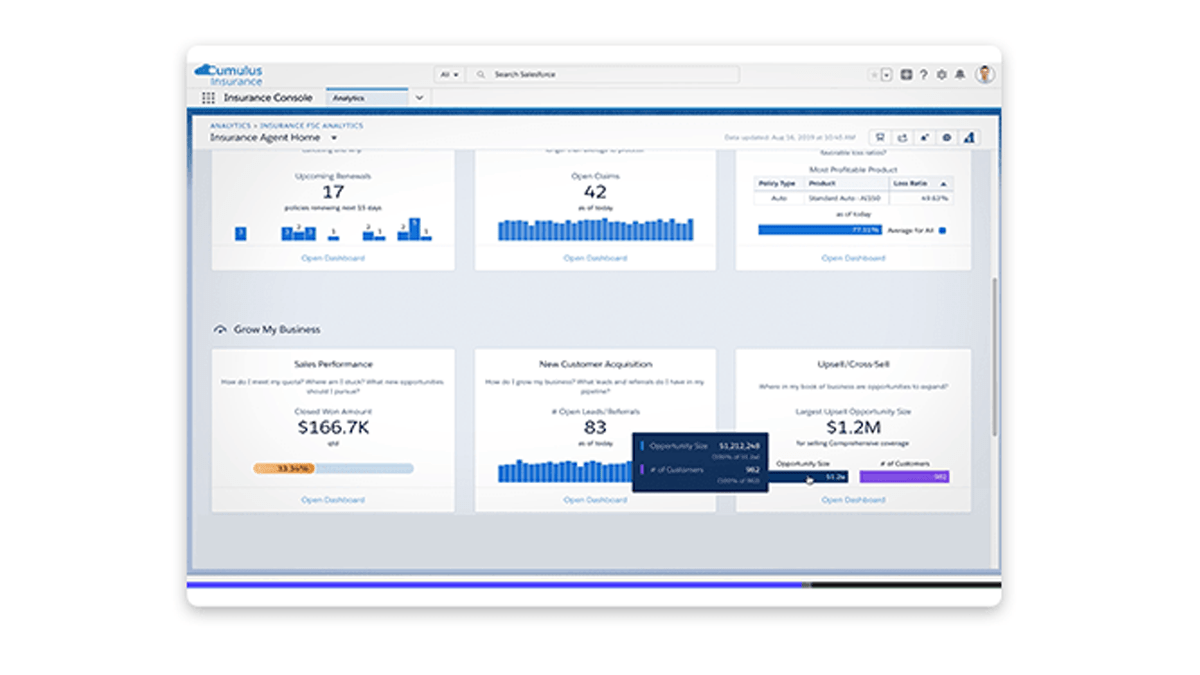Image resolution: width=1200 pixels, height=675 pixels.
Task: Expand the 'All' search scope dropdown
Action: 449,75
